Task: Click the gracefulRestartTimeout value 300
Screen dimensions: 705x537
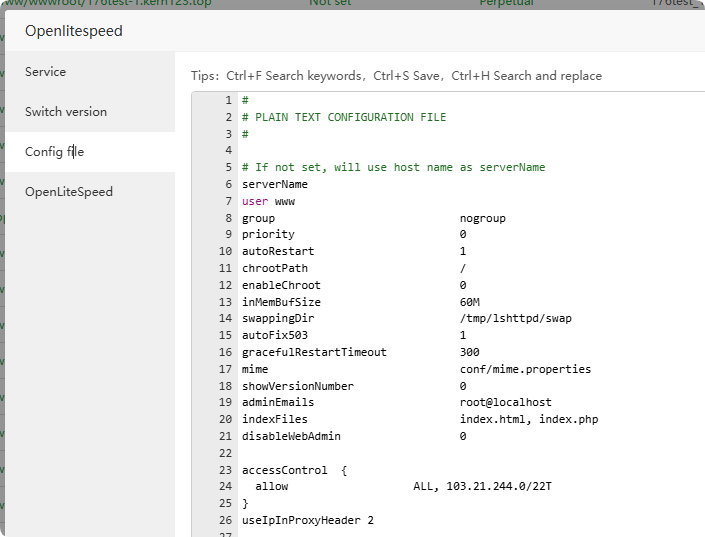Action: pyautogui.click(x=470, y=352)
